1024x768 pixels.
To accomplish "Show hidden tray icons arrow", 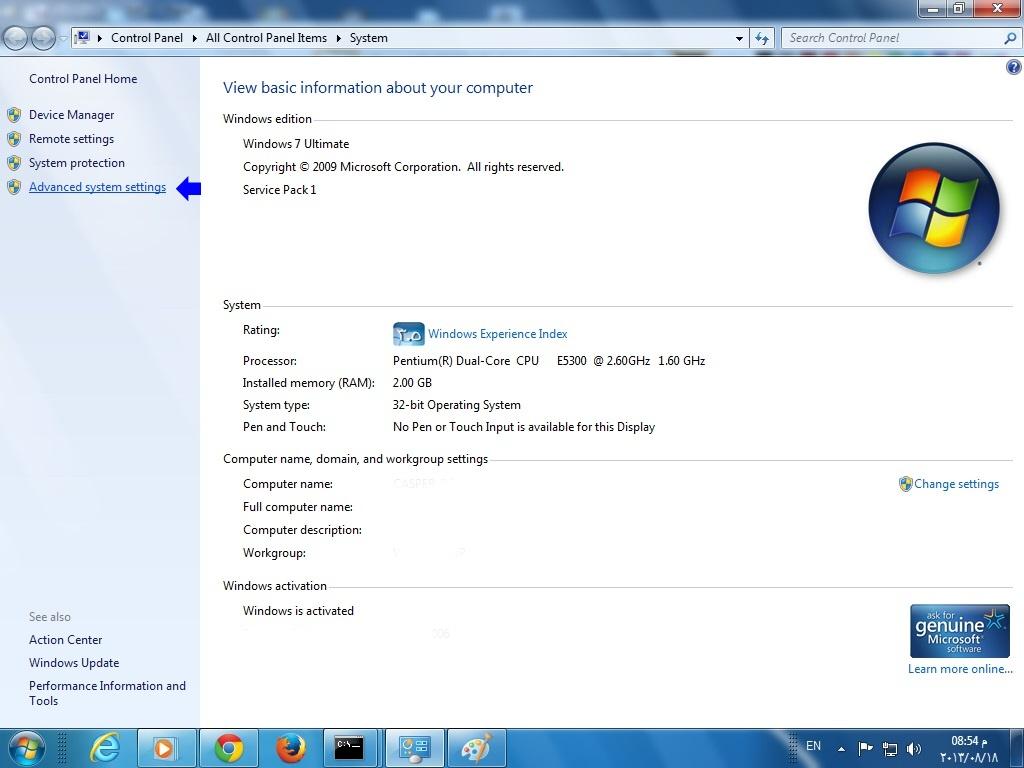I will (842, 749).
